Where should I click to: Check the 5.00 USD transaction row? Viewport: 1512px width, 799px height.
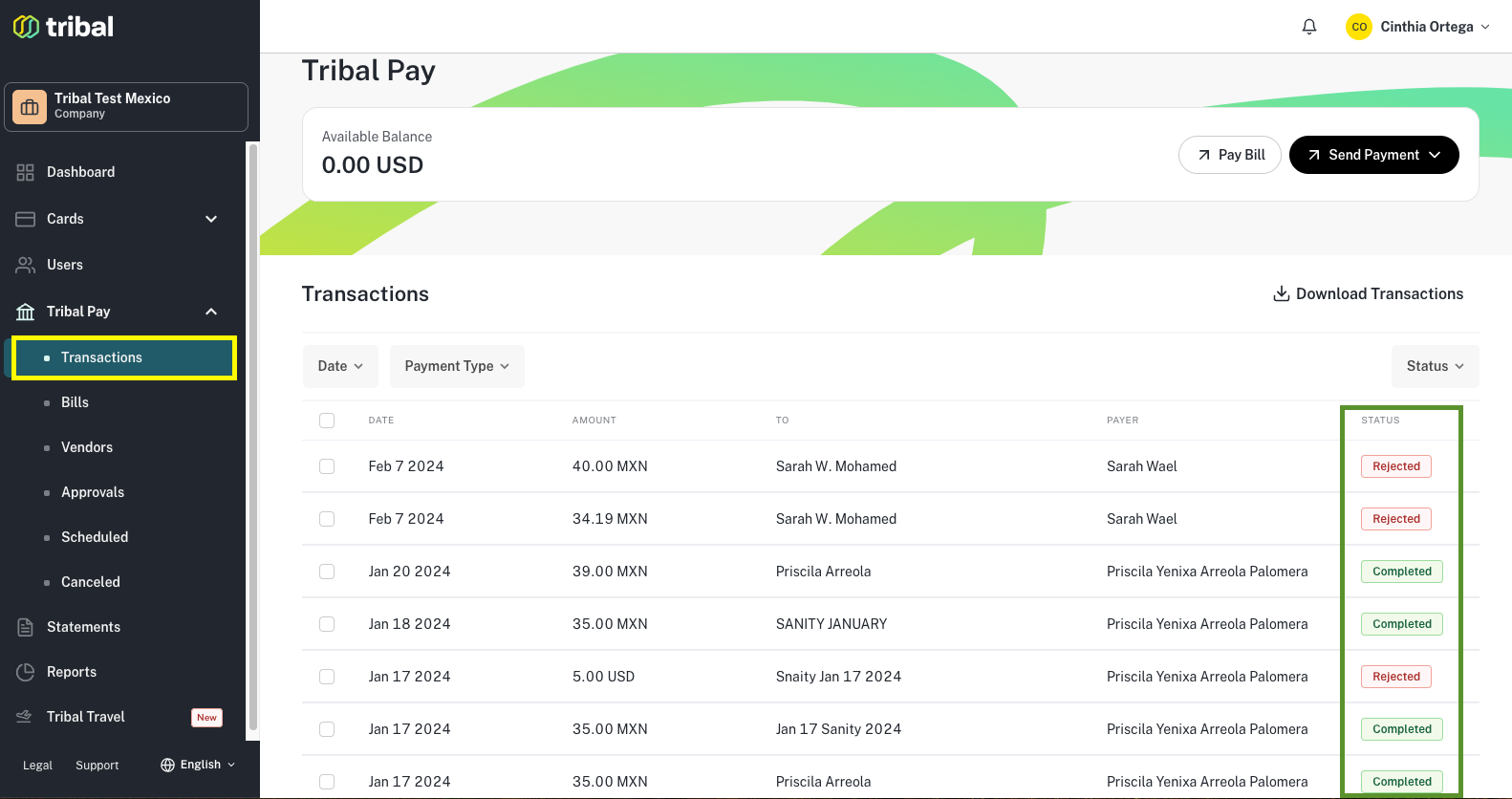[x=327, y=677]
